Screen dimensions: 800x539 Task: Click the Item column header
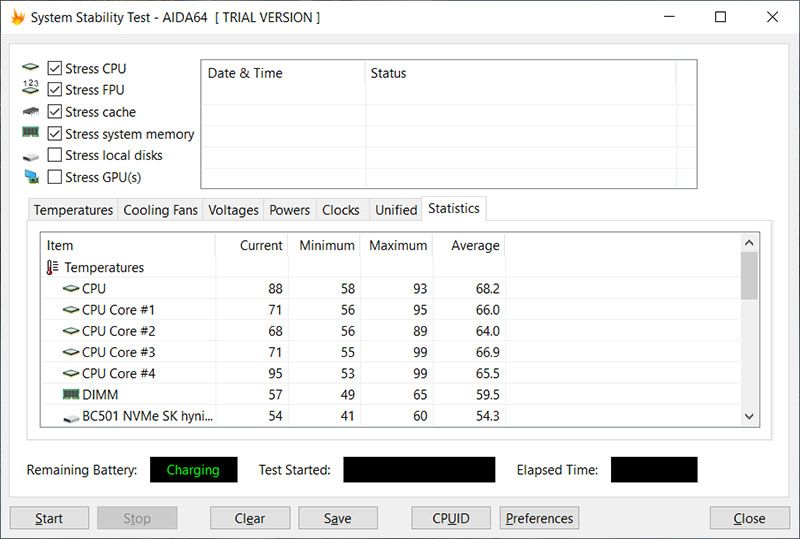pyautogui.click(x=128, y=246)
